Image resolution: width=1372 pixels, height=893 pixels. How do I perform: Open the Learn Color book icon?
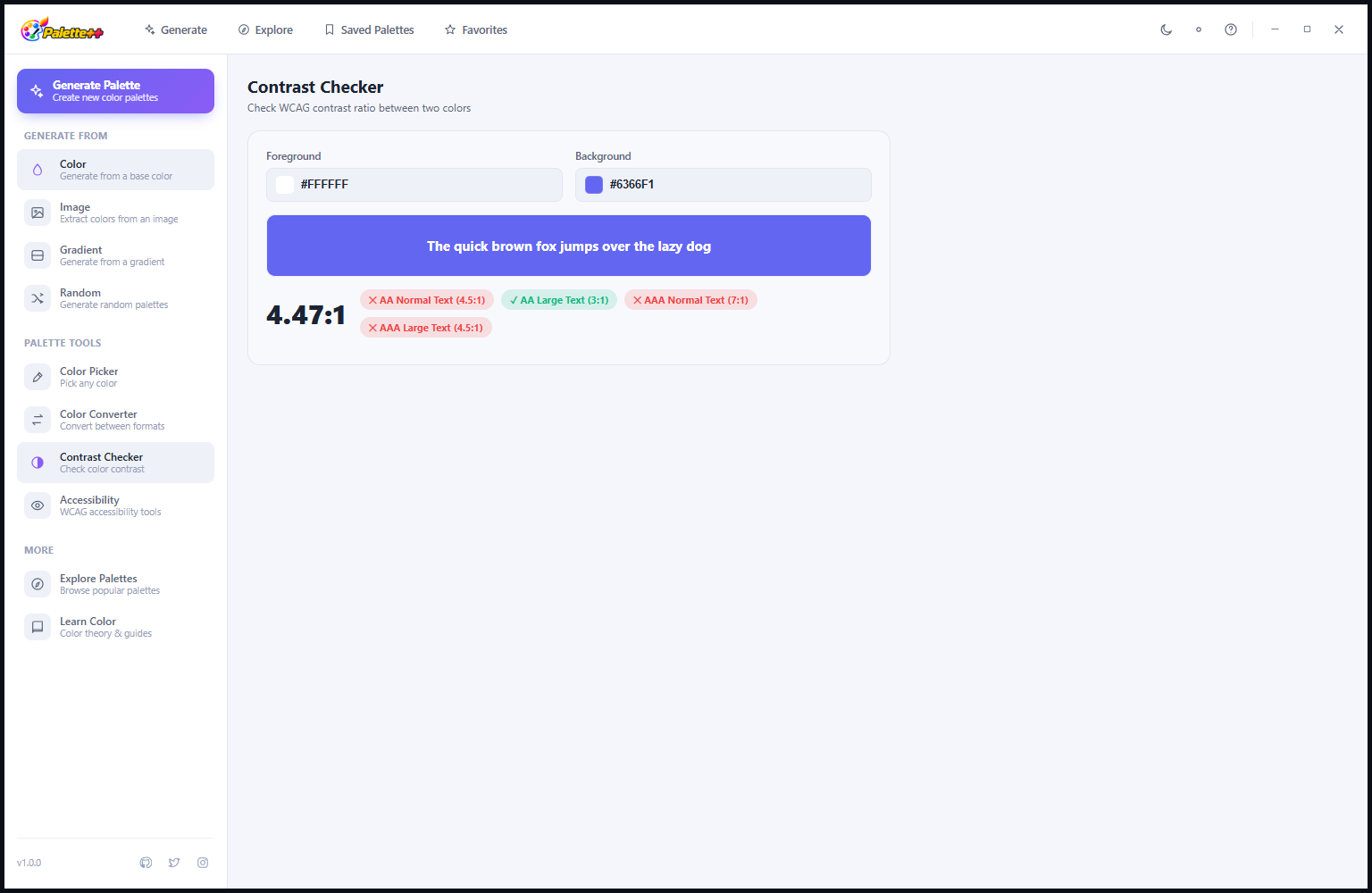pos(38,627)
